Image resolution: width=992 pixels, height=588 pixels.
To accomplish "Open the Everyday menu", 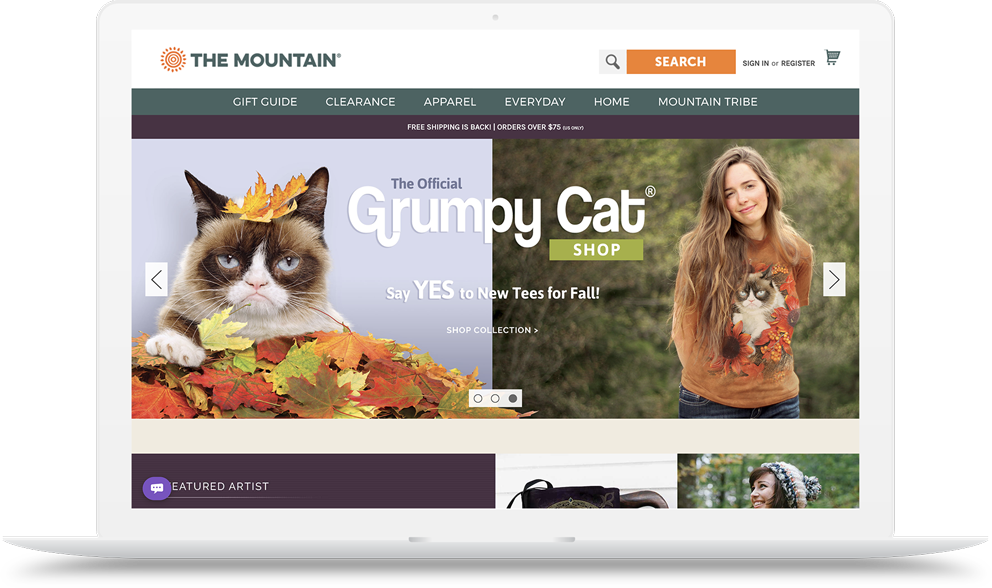I will click(535, 102).
